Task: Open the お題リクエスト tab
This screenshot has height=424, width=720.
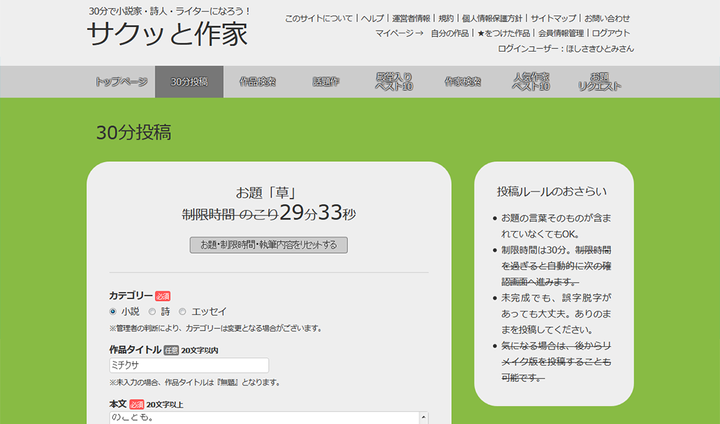Action: click(599, 82)
